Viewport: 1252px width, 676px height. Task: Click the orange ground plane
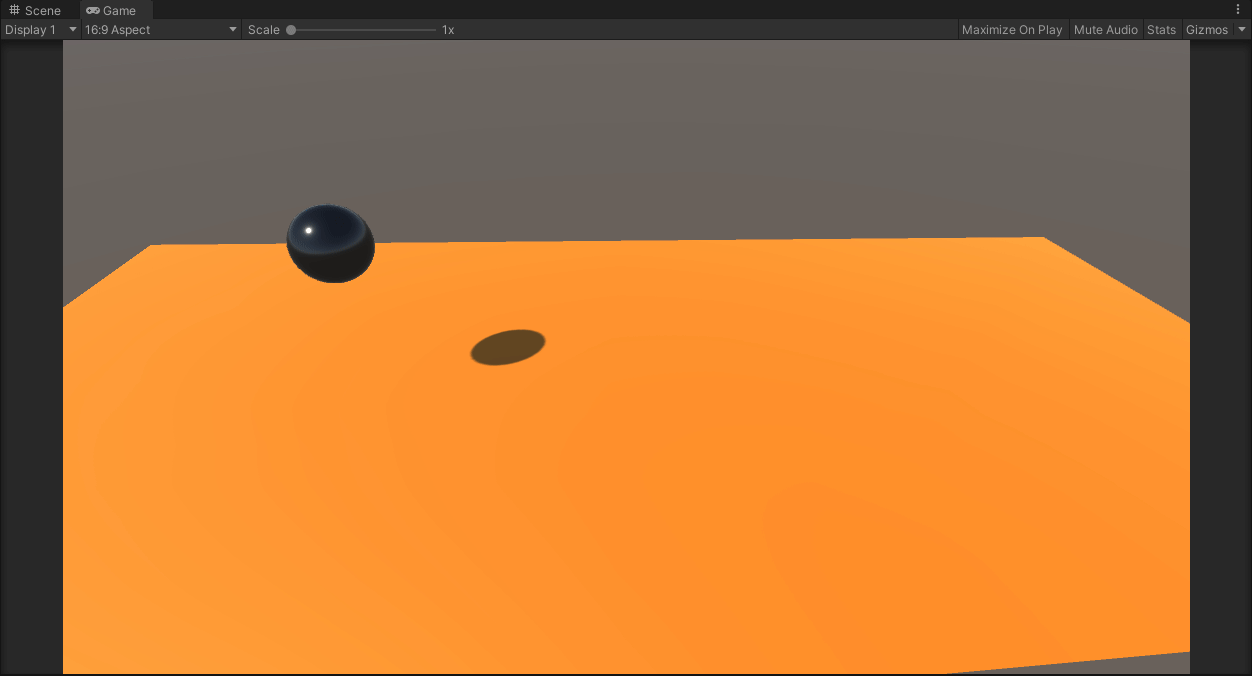pos(700,500)
